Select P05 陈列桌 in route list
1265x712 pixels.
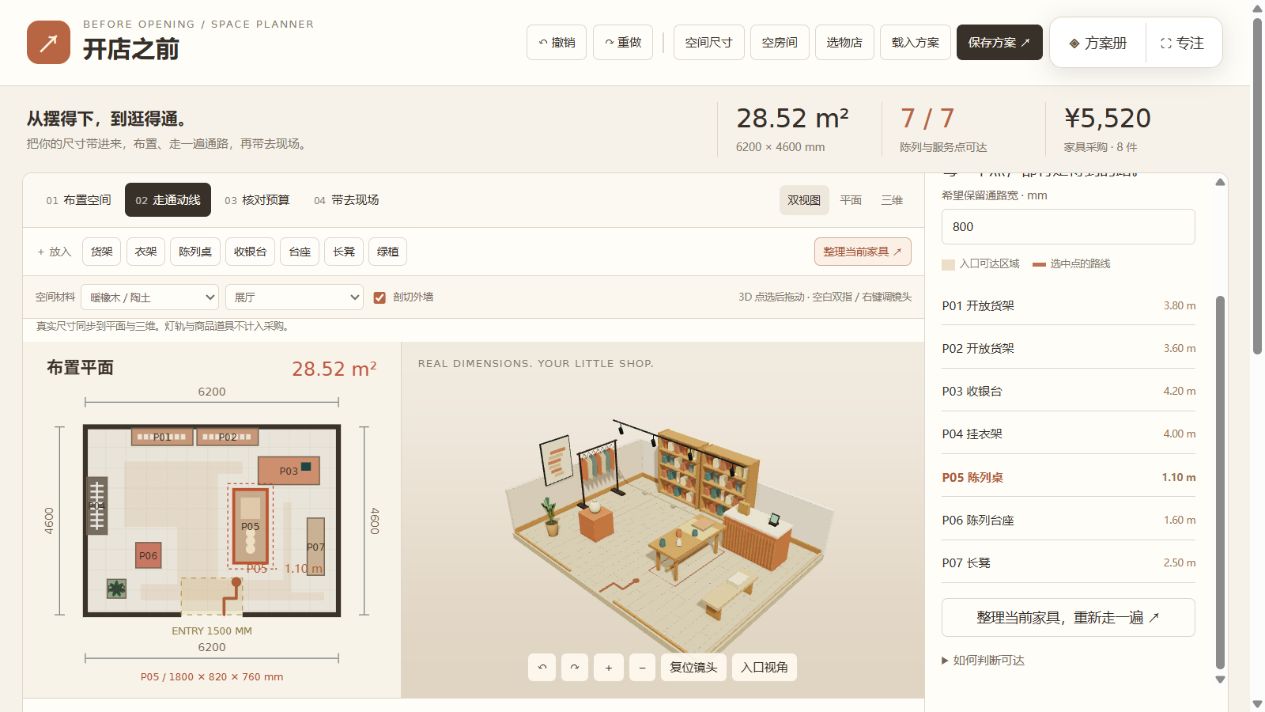pyautogui.click(x=1068, y=478)
